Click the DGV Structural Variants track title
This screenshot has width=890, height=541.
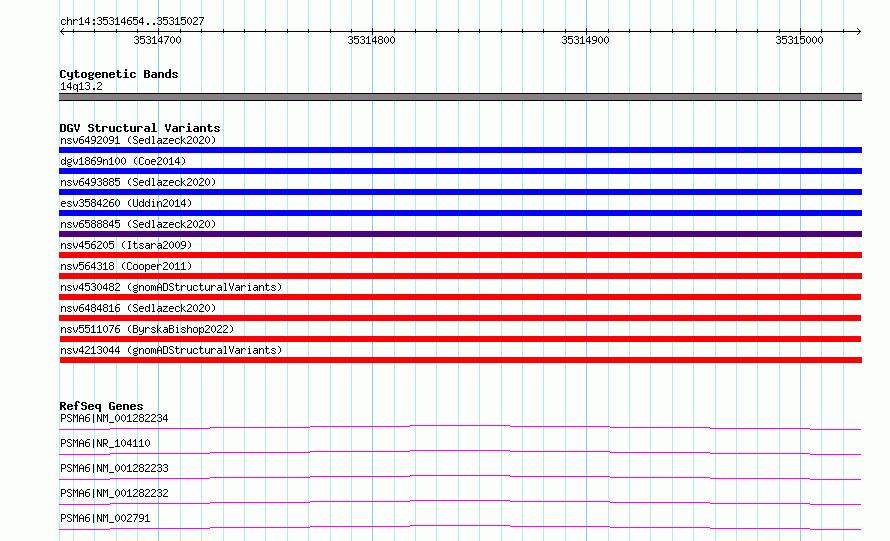pyautogui.click(x=140, y=128)
